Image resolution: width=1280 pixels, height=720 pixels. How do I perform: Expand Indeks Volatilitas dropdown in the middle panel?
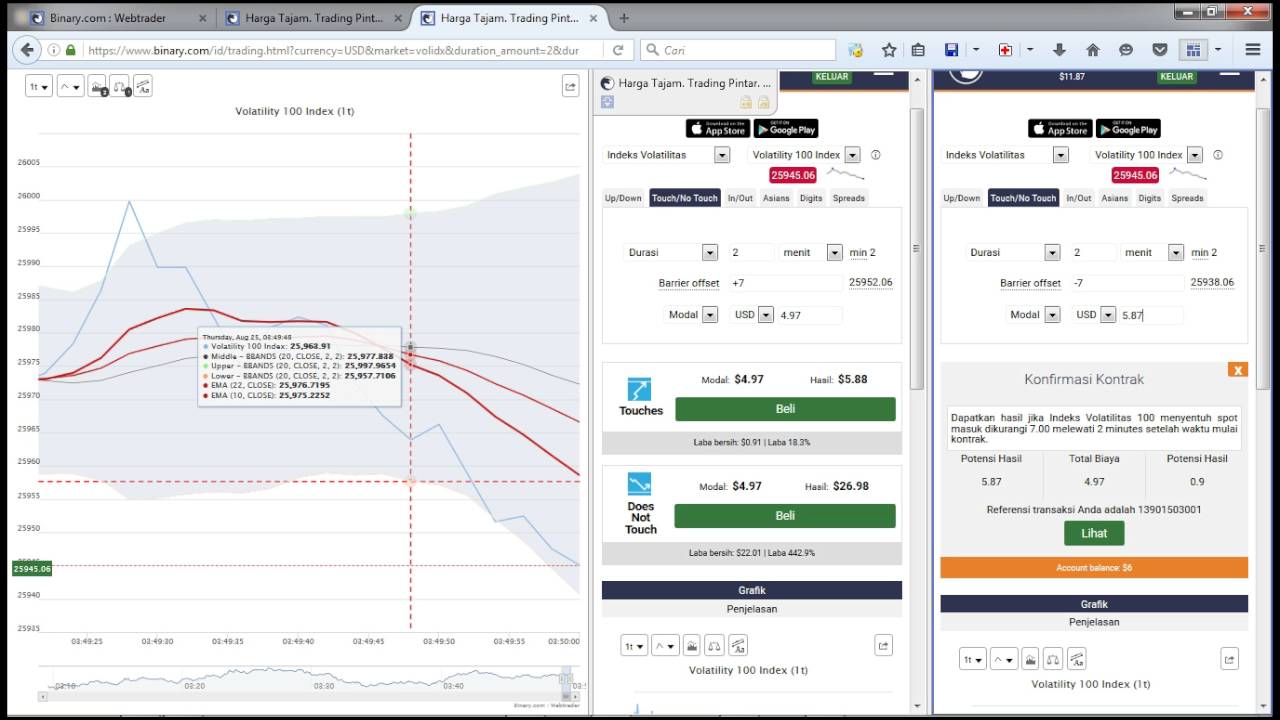tap(722, 155)
